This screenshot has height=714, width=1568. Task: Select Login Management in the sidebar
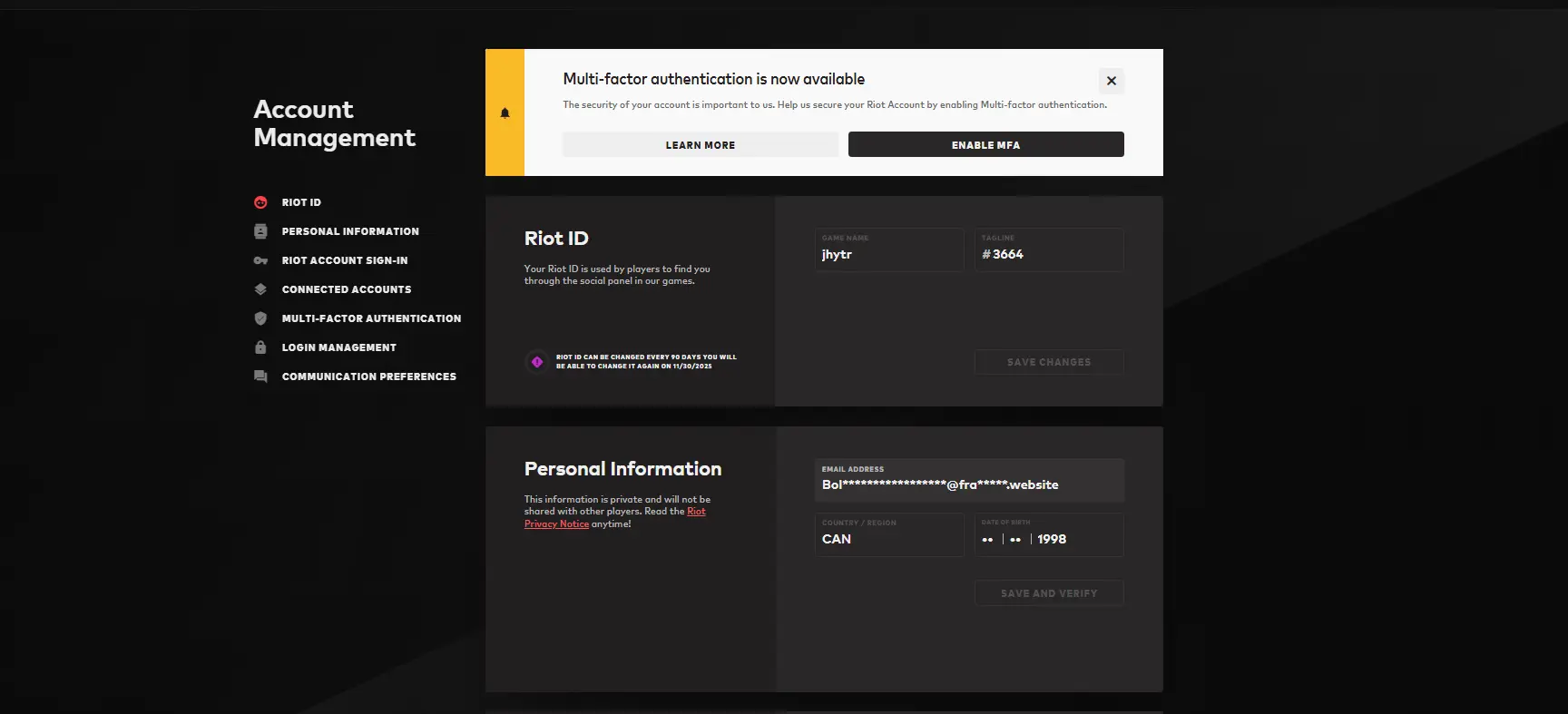338,347
